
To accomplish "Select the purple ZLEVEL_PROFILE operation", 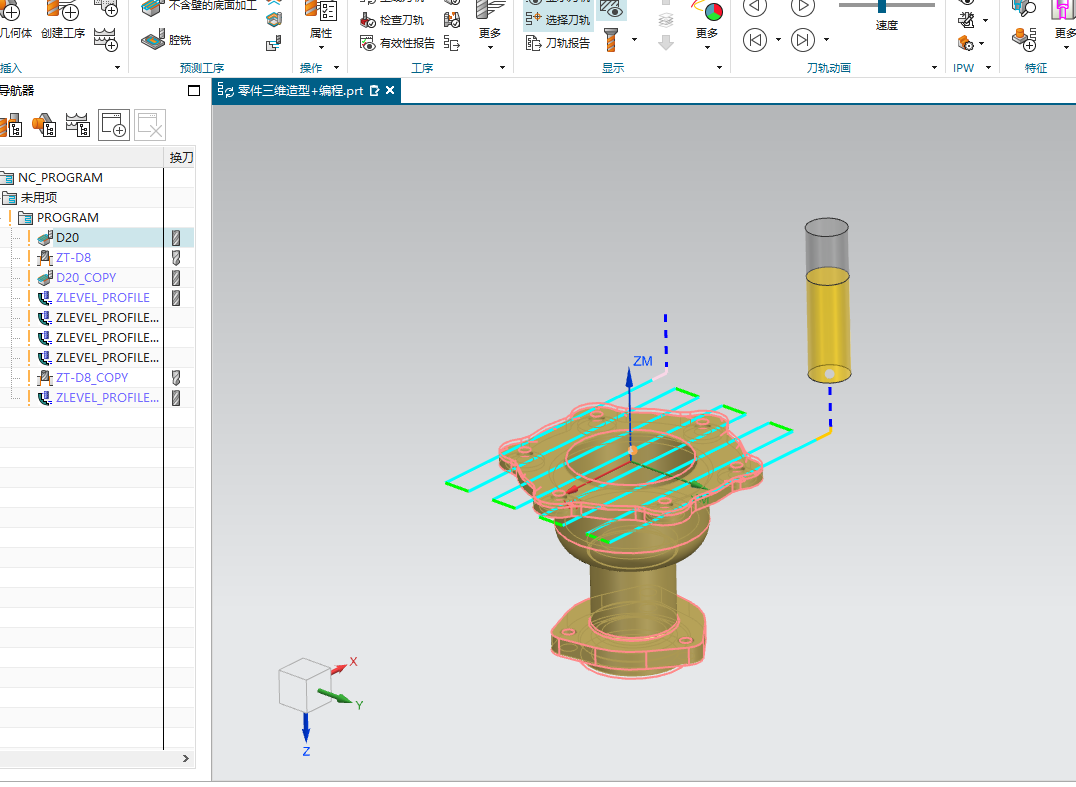I will [x=103, y=297].
